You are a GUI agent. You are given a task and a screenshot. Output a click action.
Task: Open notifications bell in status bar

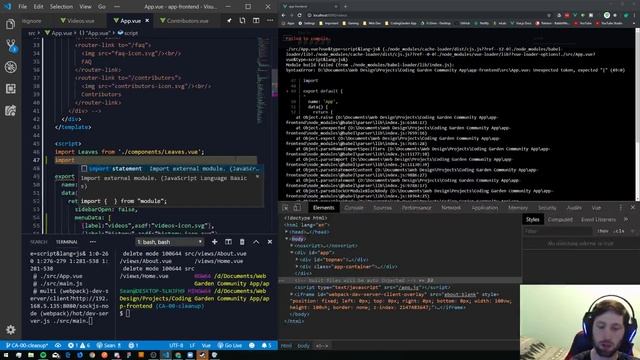(266, 345)
